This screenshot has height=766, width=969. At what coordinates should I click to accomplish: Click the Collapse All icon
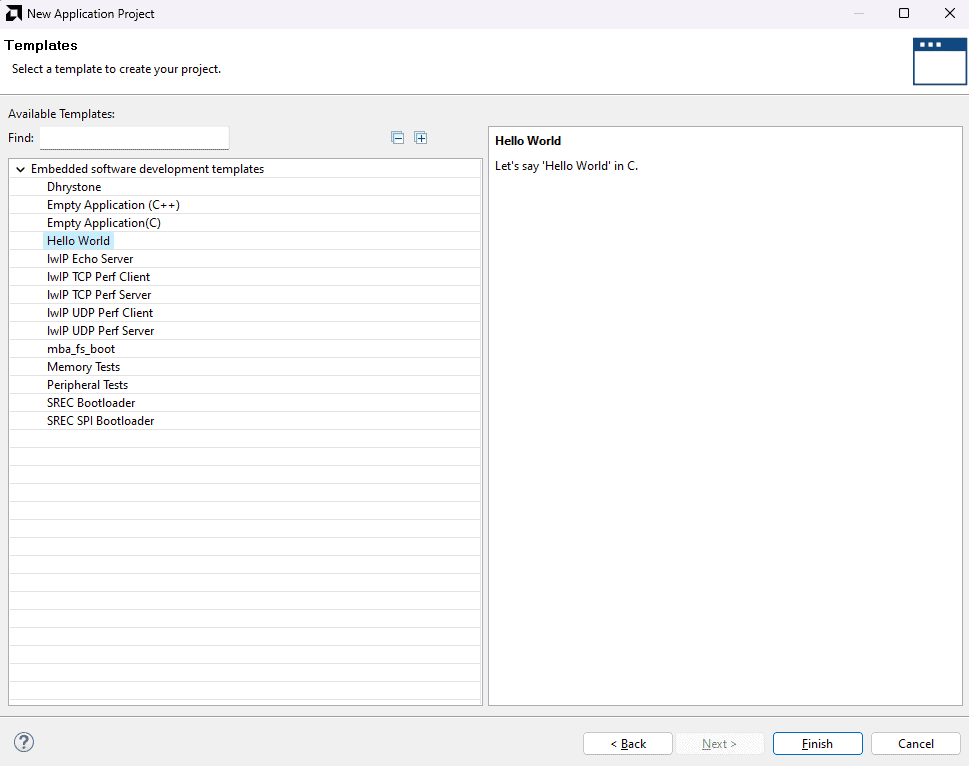pyautogui.click(x=397, y=138)
